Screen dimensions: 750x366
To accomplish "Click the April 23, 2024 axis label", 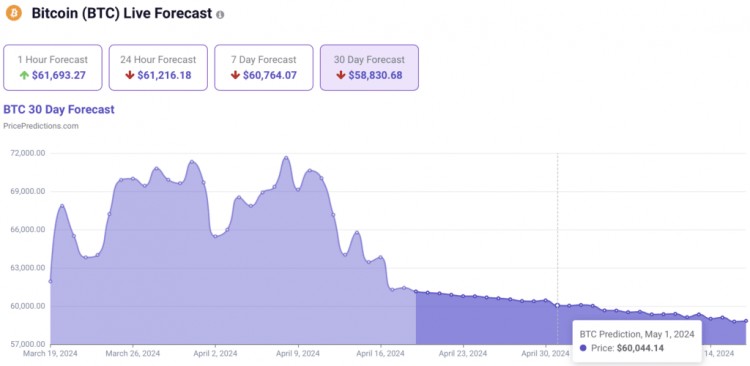I will [463, 354].
